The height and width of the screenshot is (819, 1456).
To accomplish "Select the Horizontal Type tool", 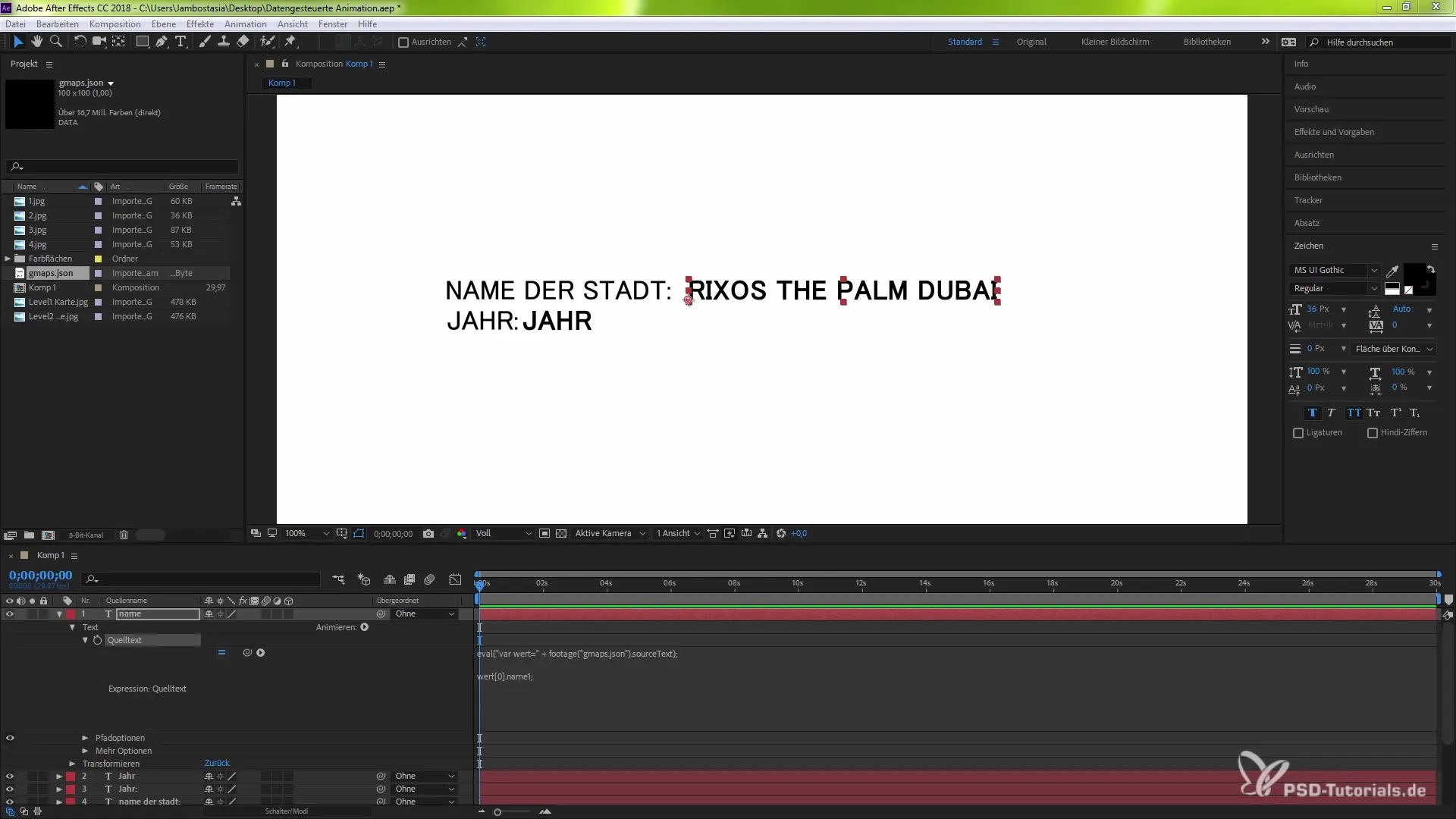I will (x=180, y=42).
